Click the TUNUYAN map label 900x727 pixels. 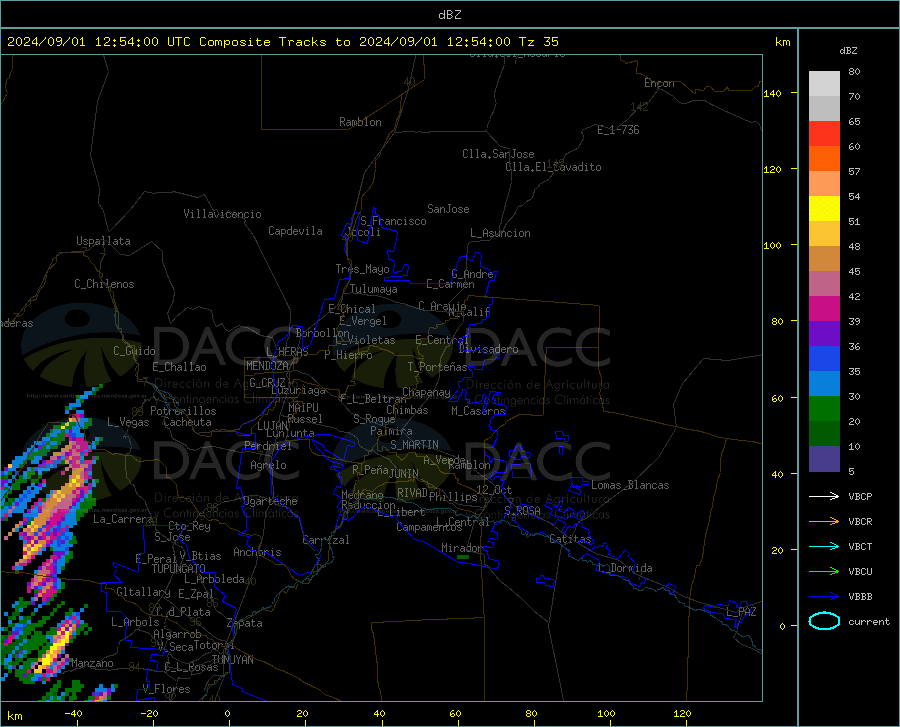click(232, 660)
